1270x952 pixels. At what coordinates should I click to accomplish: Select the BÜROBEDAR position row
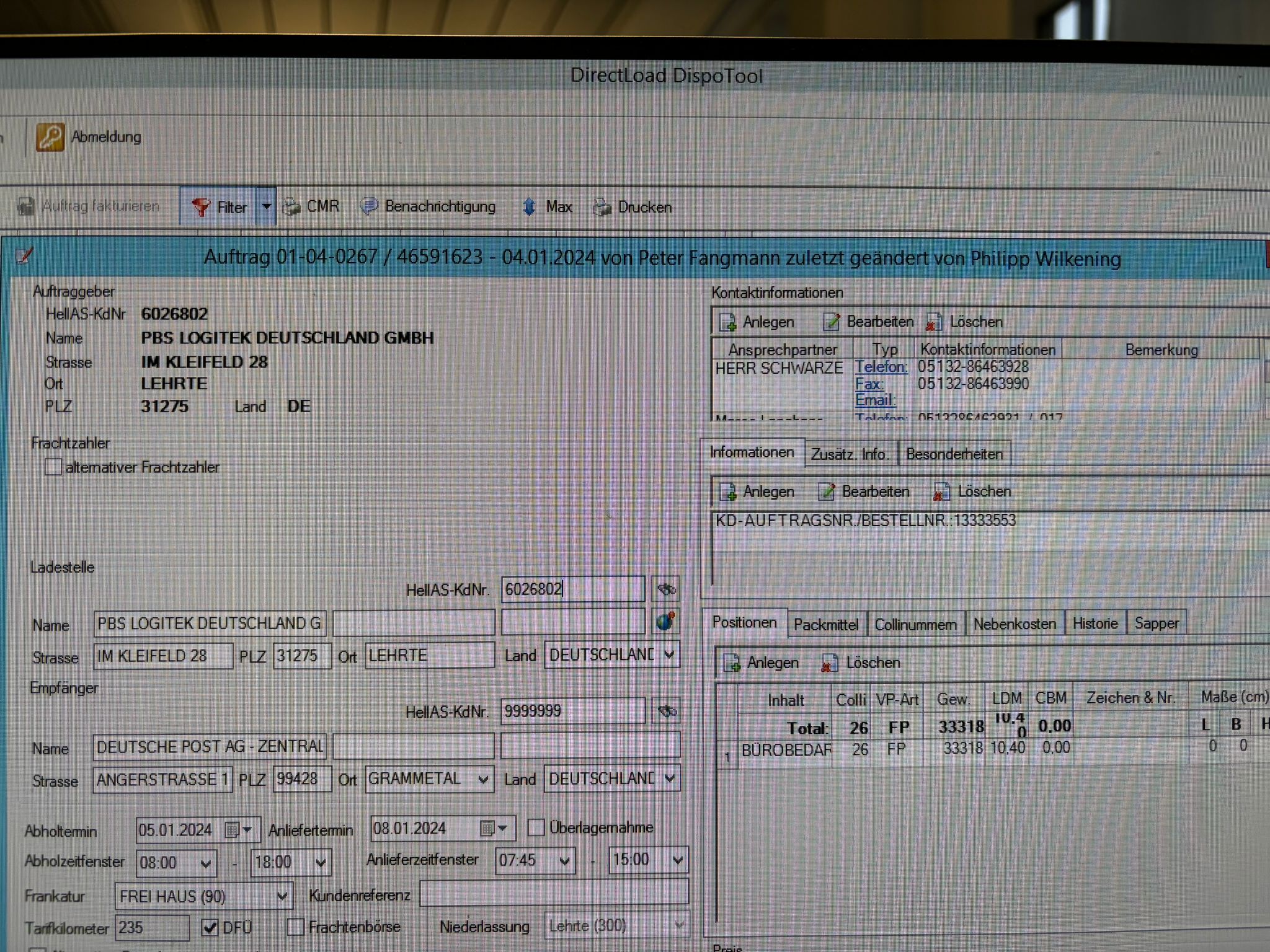click(x=992, y=749)
